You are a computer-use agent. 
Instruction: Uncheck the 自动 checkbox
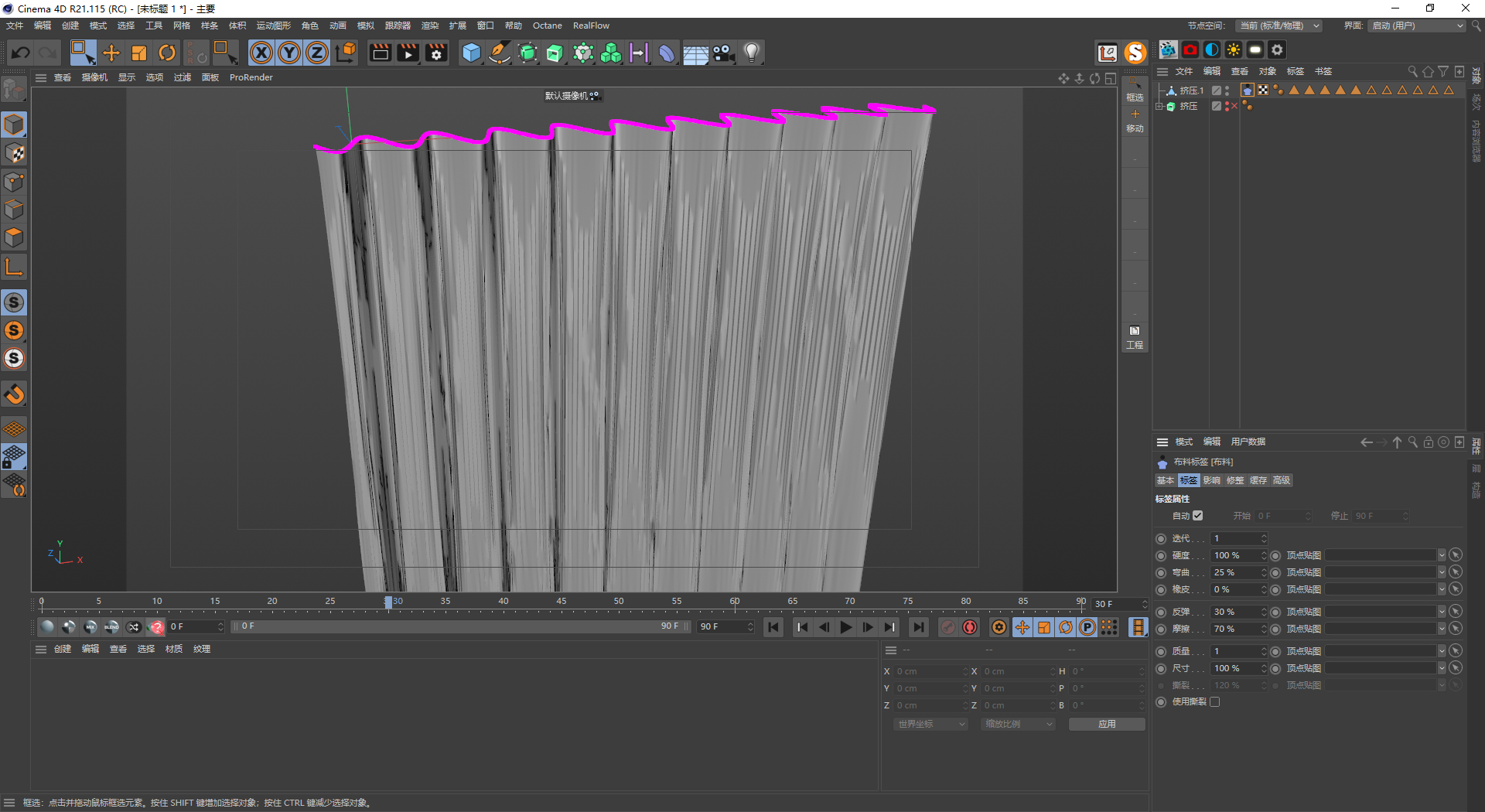pos(1197,516)
